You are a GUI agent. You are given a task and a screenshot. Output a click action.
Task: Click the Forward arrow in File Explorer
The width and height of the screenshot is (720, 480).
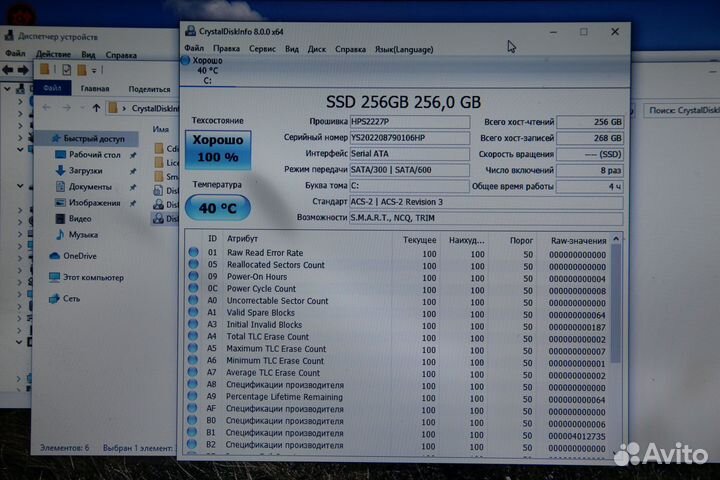pyautogui.click(x=67, y=107)
